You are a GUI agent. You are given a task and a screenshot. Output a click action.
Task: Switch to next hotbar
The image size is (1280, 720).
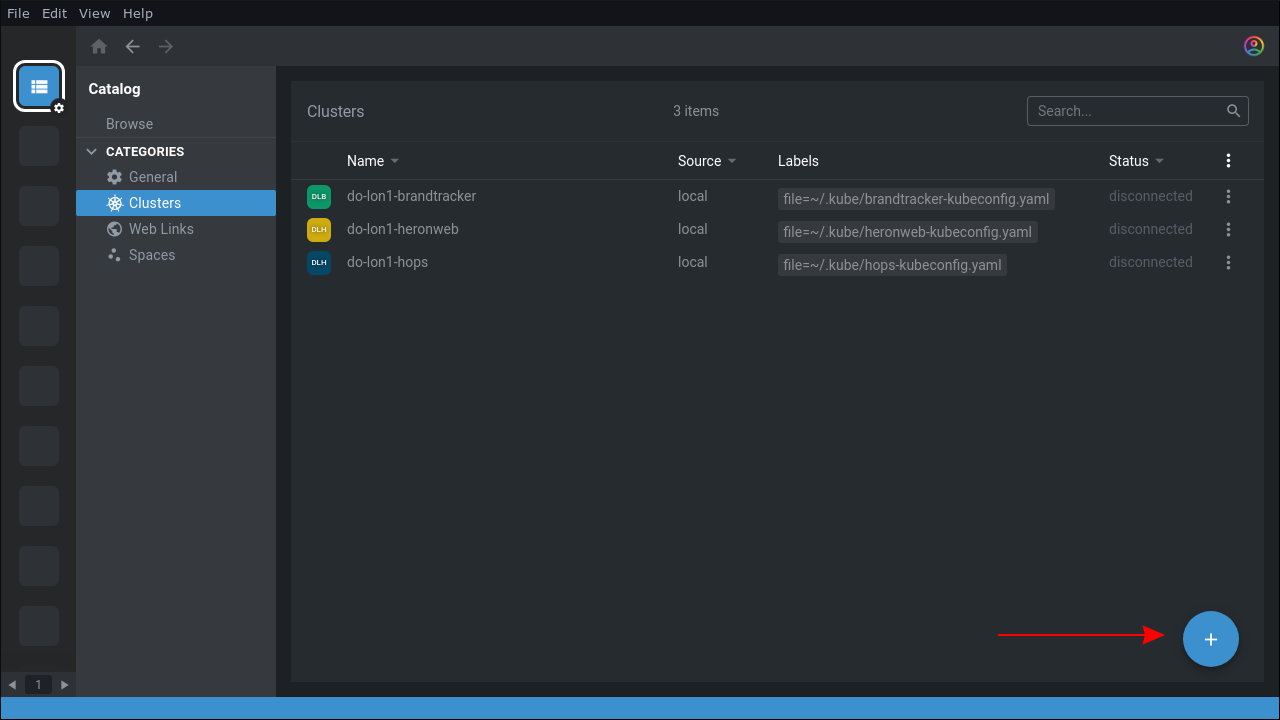(65, 685)
